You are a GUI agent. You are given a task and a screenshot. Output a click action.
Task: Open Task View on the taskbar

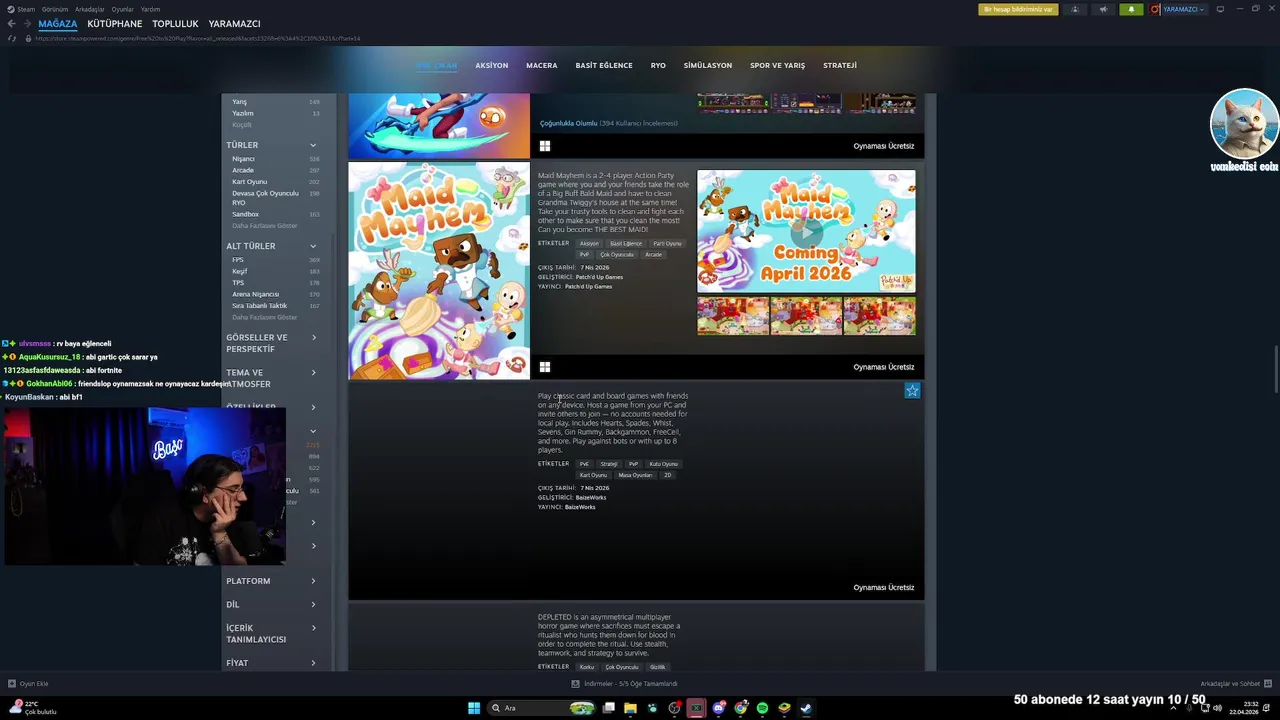click(608, 708)
